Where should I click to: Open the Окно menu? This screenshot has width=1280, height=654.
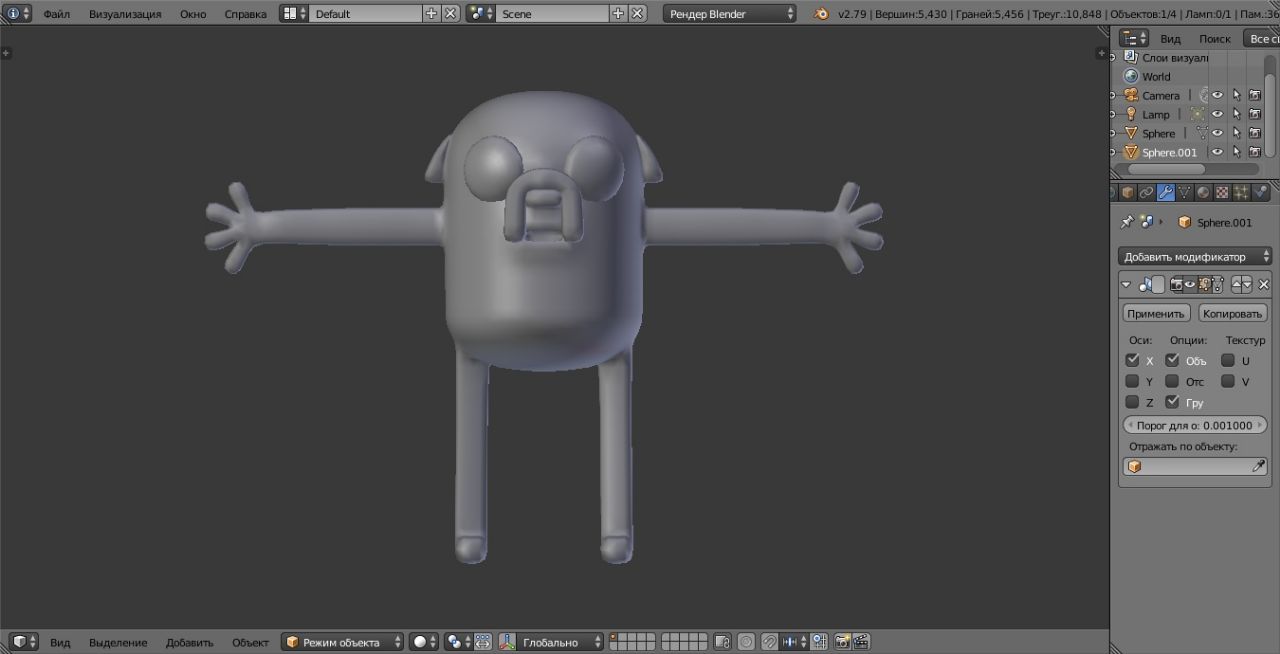pos(193,14)
